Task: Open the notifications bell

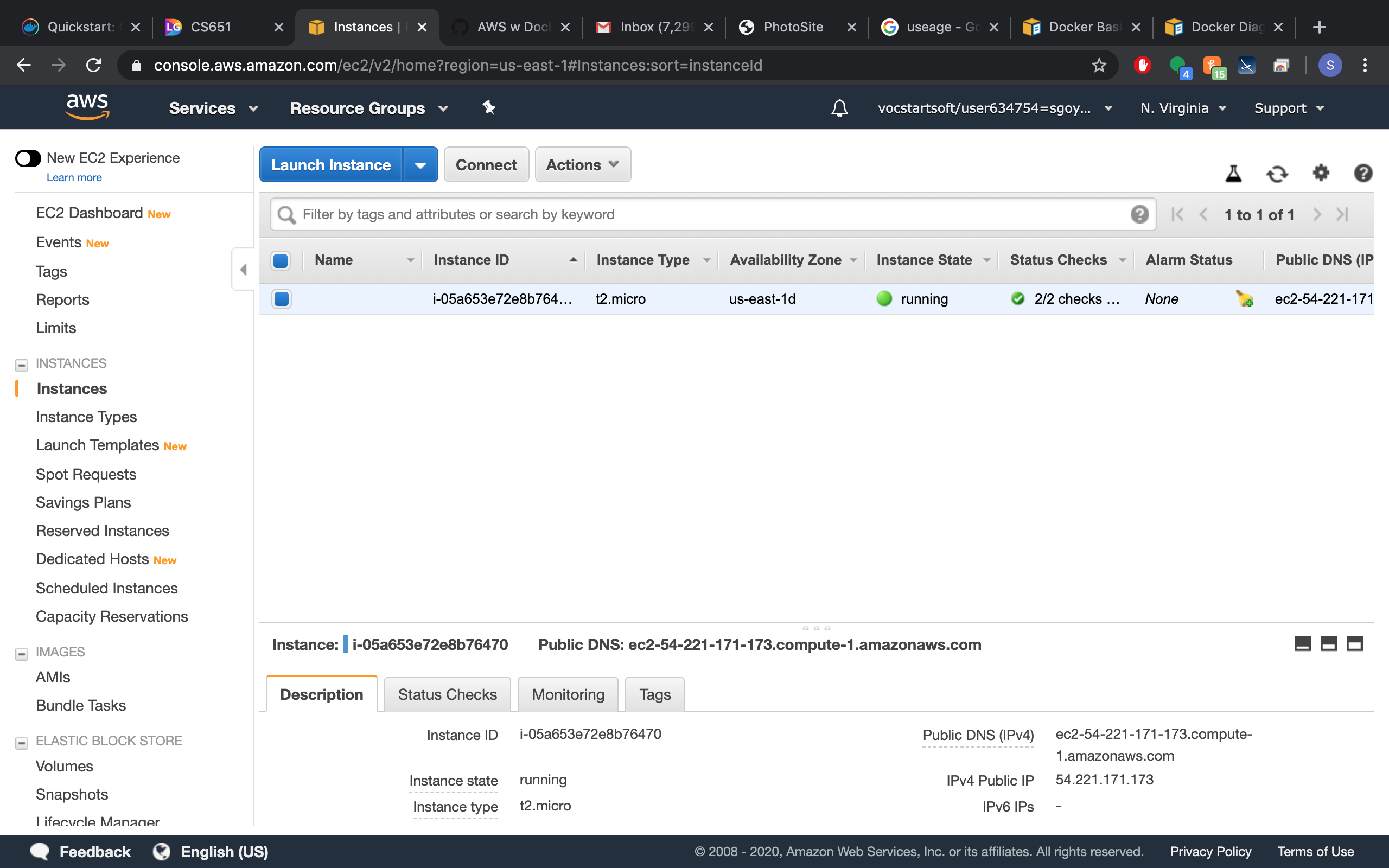Action: [839, 108]
